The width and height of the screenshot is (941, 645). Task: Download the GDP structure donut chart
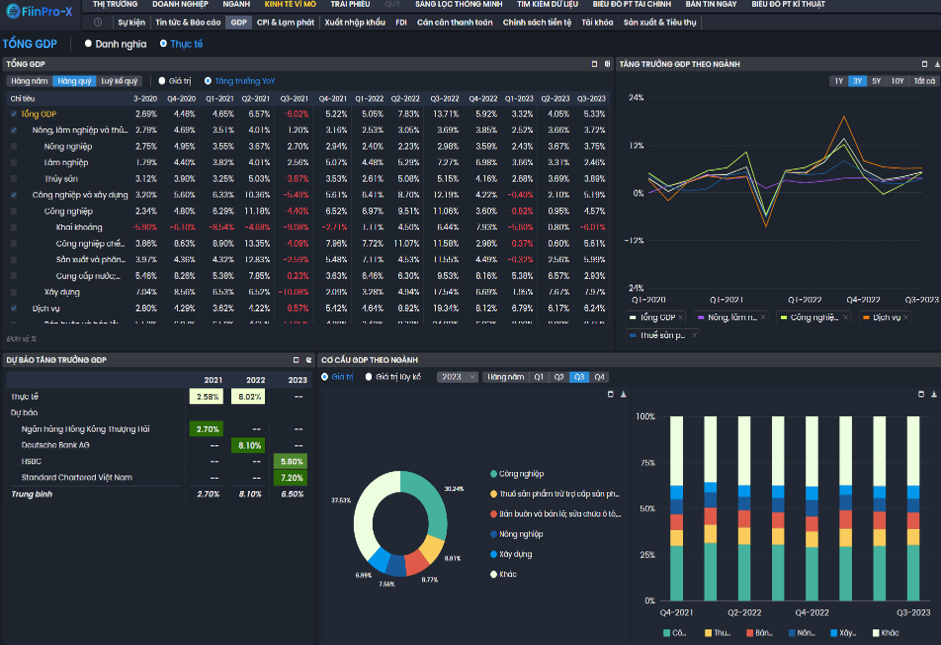[x=624, y=394]
